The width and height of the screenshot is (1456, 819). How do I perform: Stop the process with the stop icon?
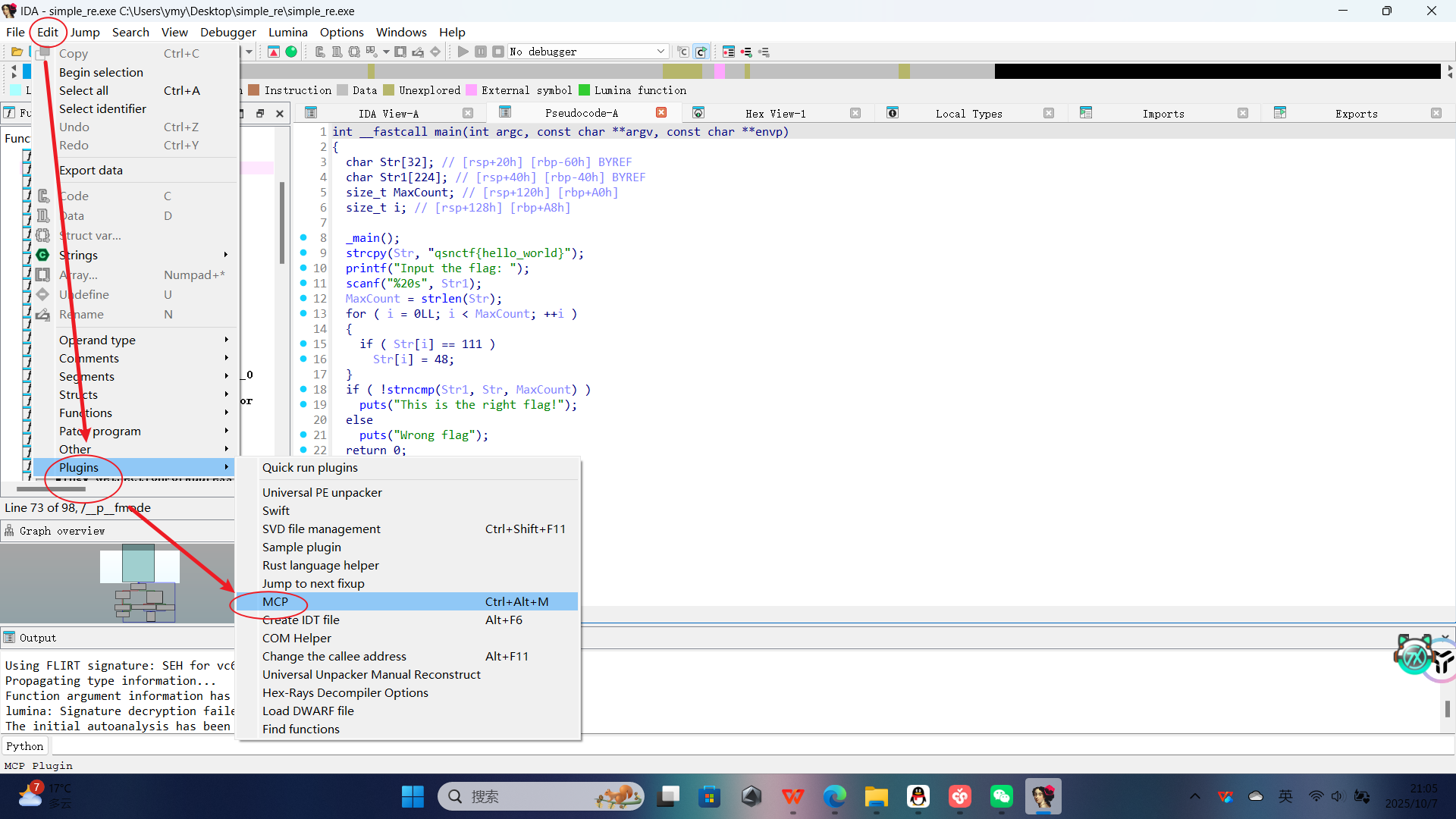click(499, 52)
